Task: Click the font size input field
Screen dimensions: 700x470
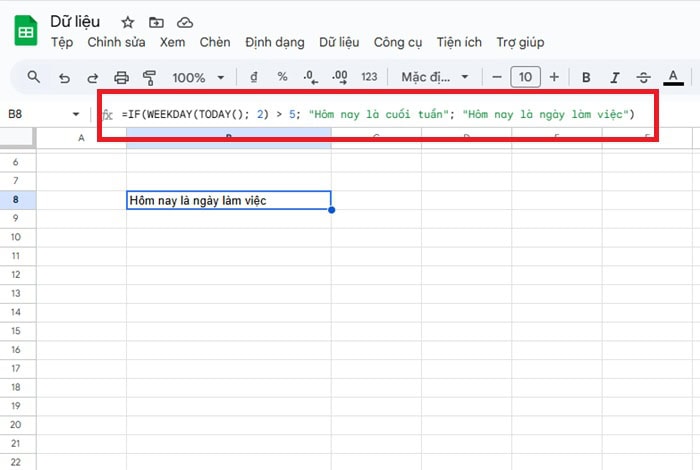Action: [x=525, y=77]
